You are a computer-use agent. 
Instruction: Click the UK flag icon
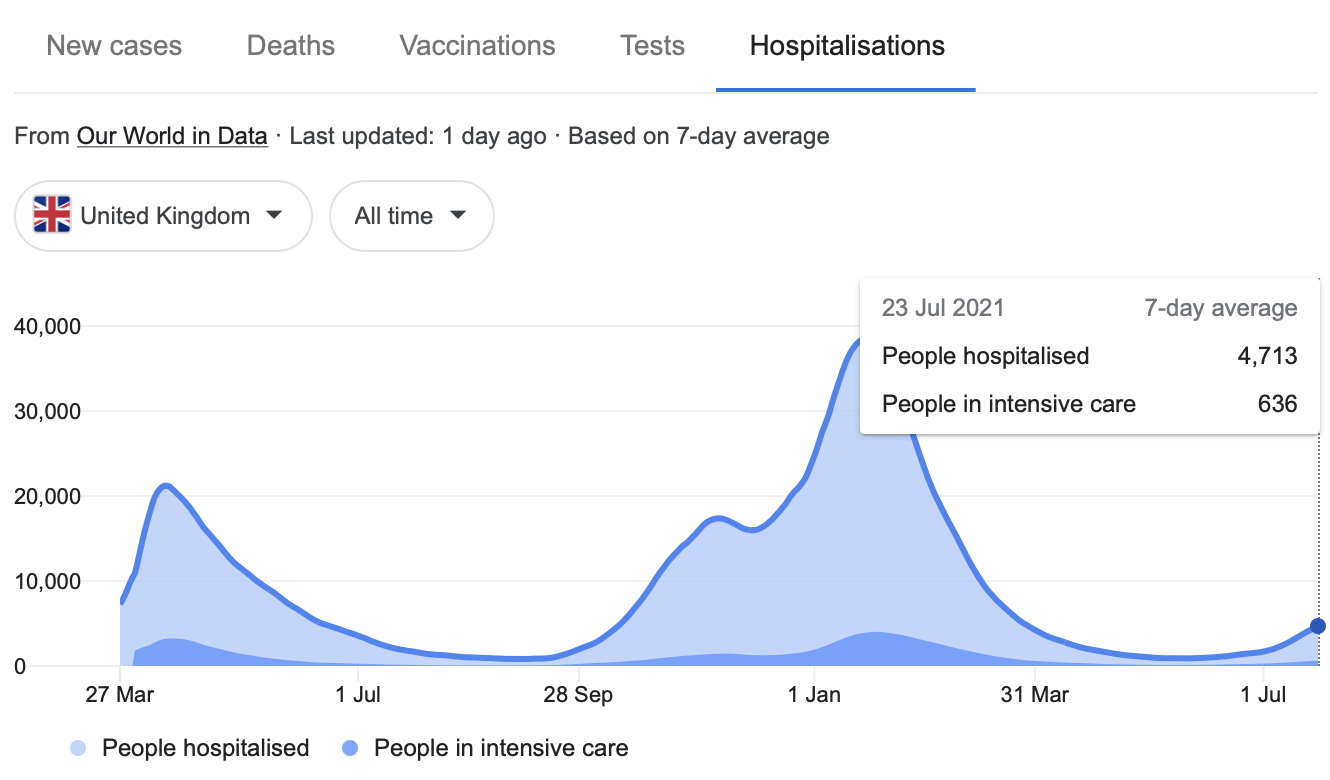pyautogui.click(x=52, y=216)
